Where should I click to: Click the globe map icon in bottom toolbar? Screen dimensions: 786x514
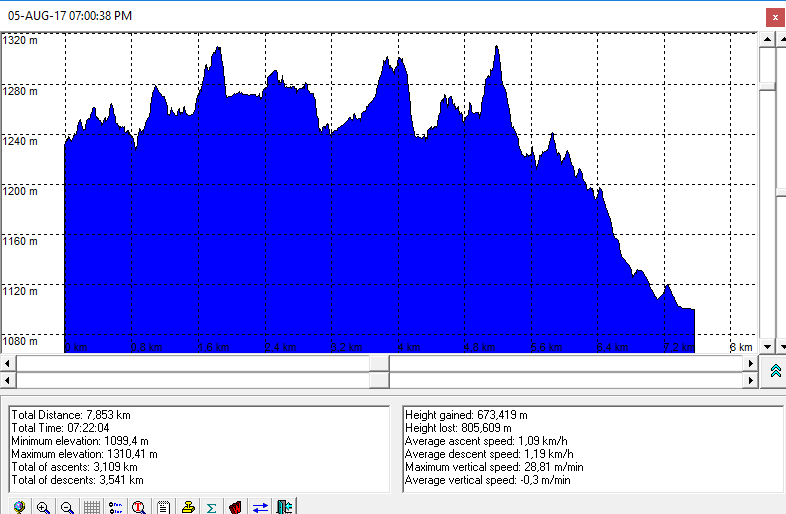tap(18, 507)
